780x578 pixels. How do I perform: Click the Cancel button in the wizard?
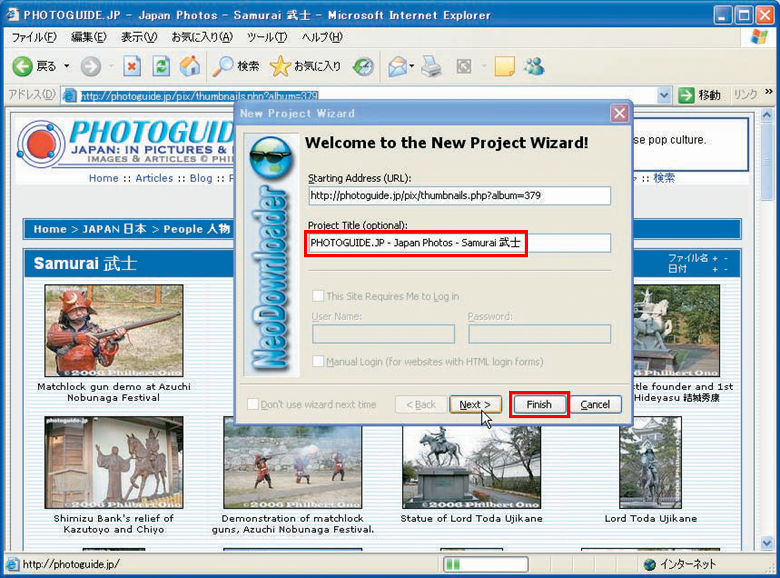[x=595, y=404]
